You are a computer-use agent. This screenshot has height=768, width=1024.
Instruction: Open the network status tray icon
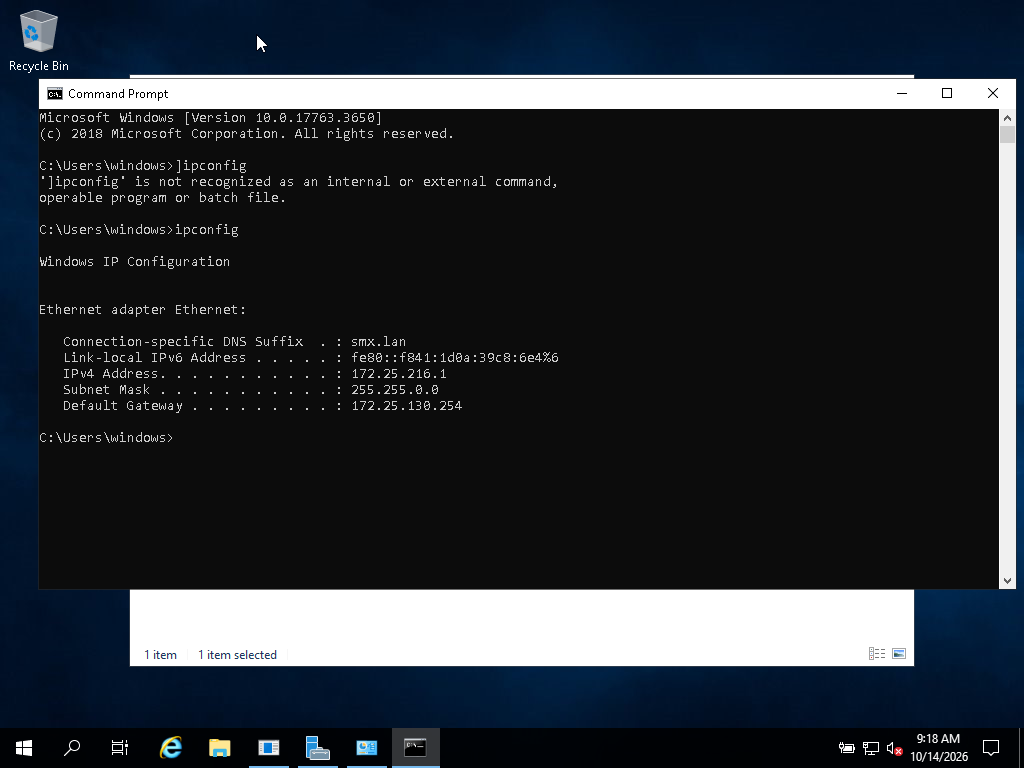coord(871,748)
